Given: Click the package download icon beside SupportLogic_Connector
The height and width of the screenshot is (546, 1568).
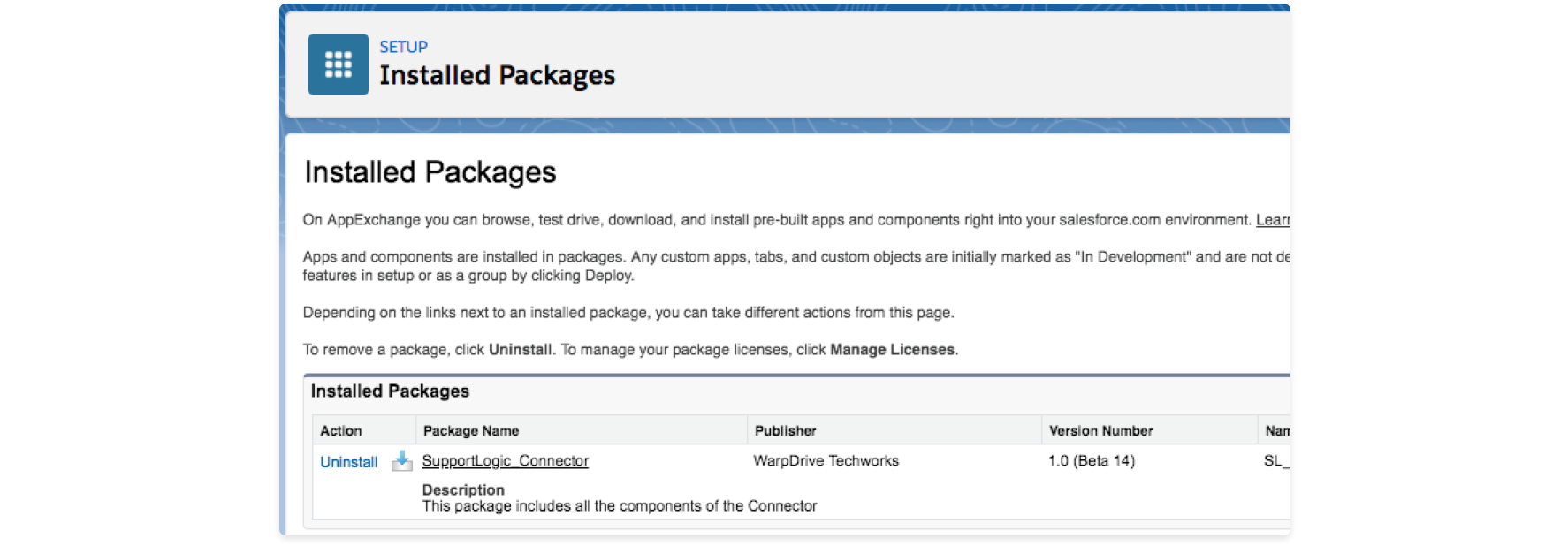Looking at the screenshot, I should coord(401,461).
